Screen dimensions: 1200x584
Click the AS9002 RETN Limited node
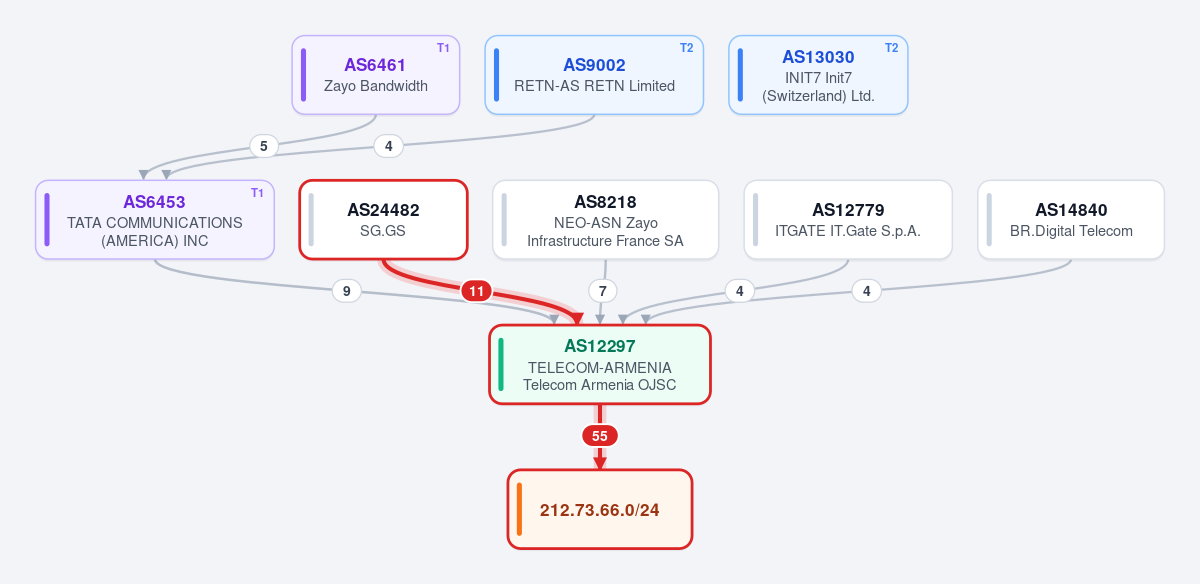594,75
